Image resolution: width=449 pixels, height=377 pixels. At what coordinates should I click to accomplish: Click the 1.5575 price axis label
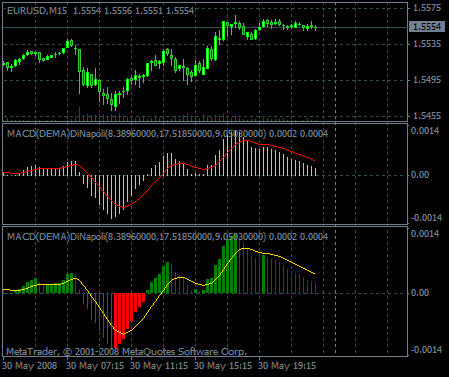click(x=427, y=8)
